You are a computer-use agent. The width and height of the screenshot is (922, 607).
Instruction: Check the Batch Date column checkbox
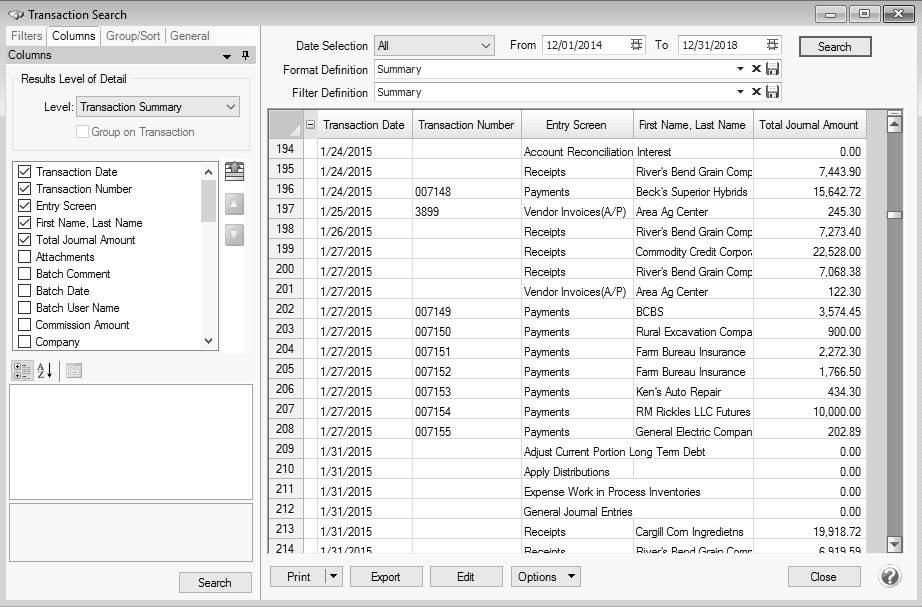(25, 291)
